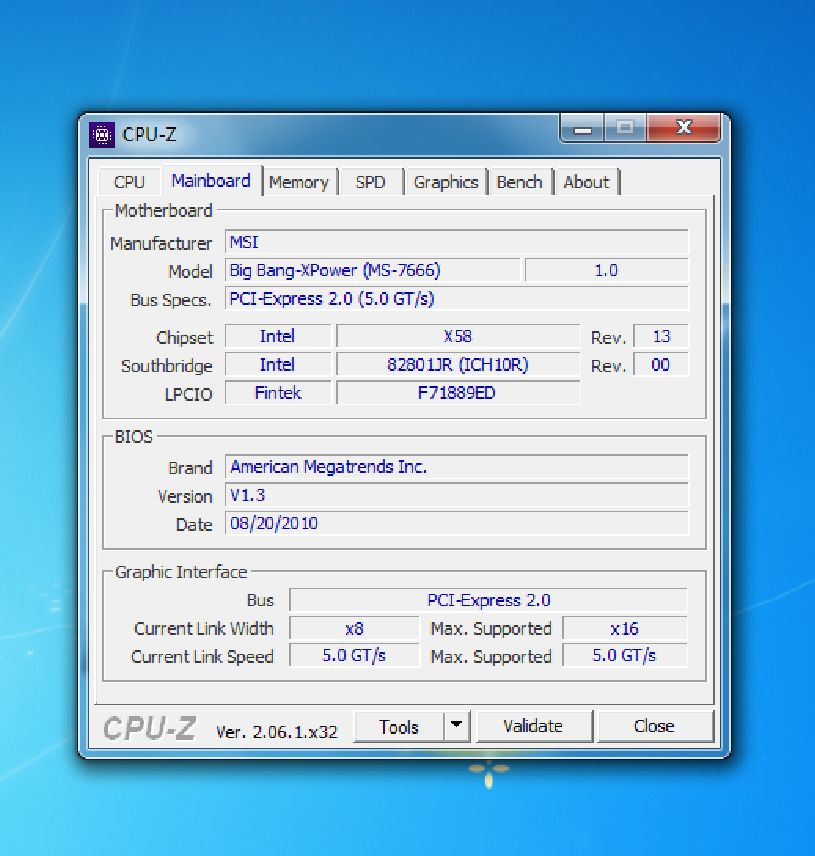Viewport: 815px width, 856px height.
Task: Click the model revision value 1.0
Action: pyautogui.click(x=606, y=270)
